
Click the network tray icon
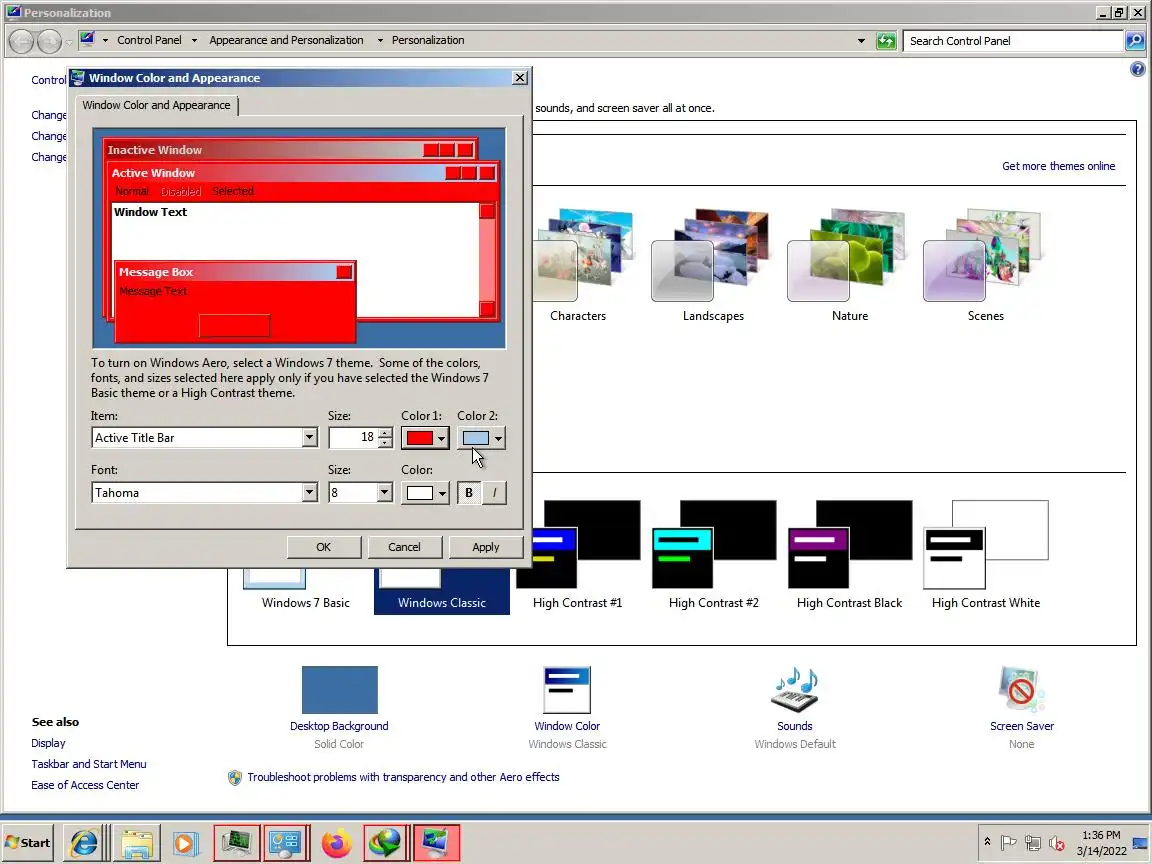pyautogui.click(x=1032, y=843)
